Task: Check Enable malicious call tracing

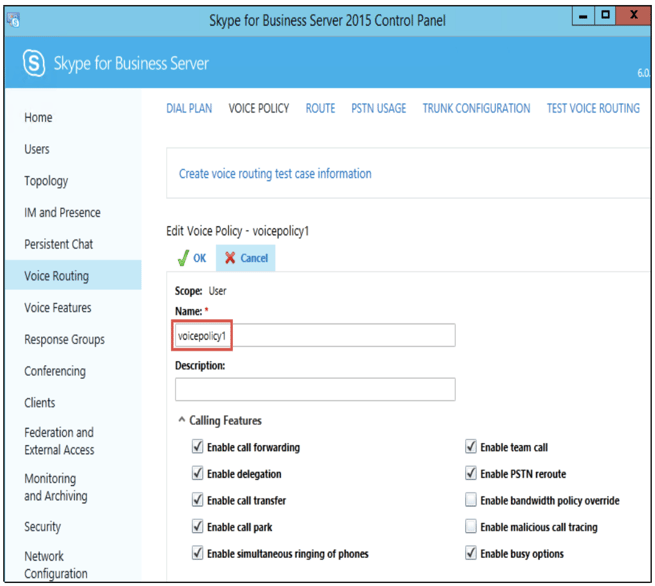Action: [471, 526]
